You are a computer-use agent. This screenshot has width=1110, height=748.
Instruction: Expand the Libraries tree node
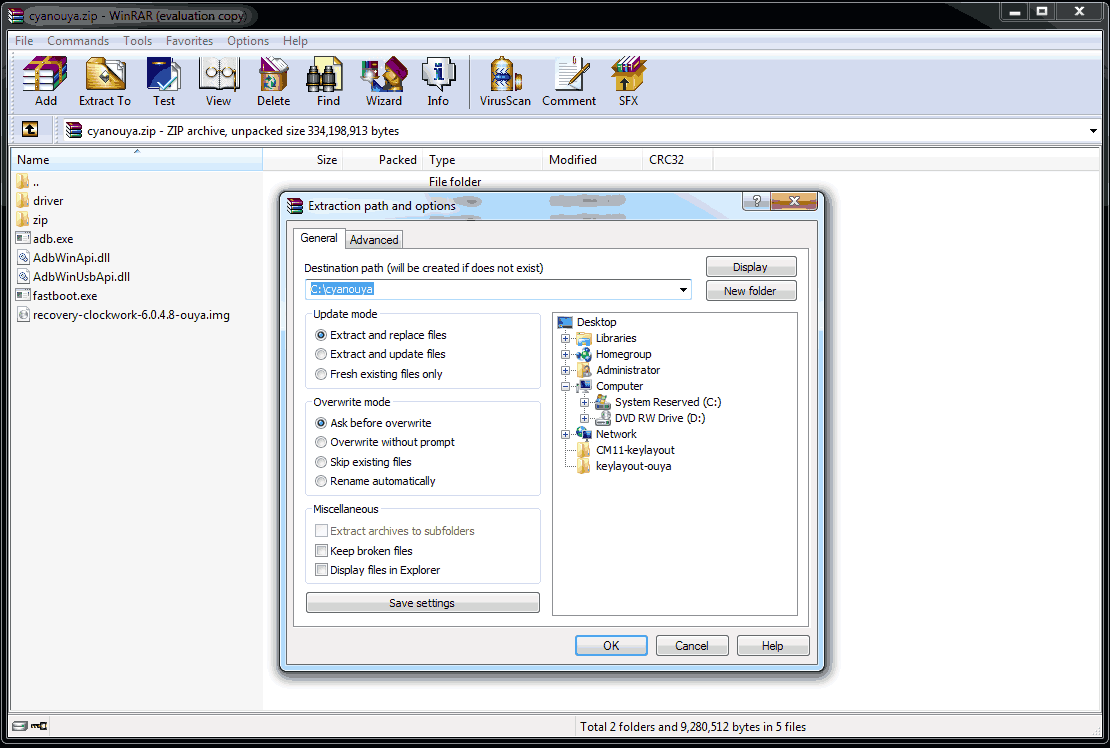[565, 338]
